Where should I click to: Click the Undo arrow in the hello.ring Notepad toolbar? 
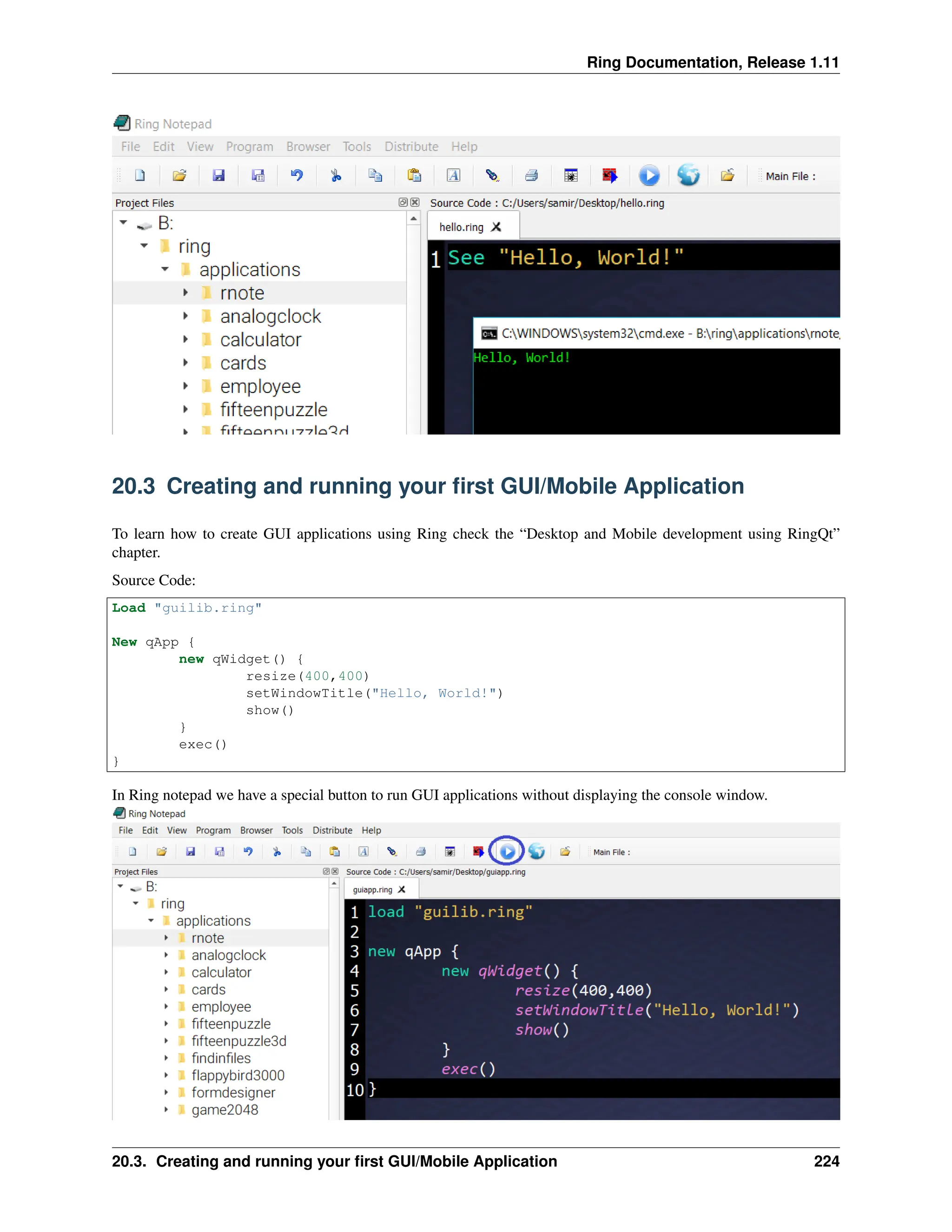[297, 175]
